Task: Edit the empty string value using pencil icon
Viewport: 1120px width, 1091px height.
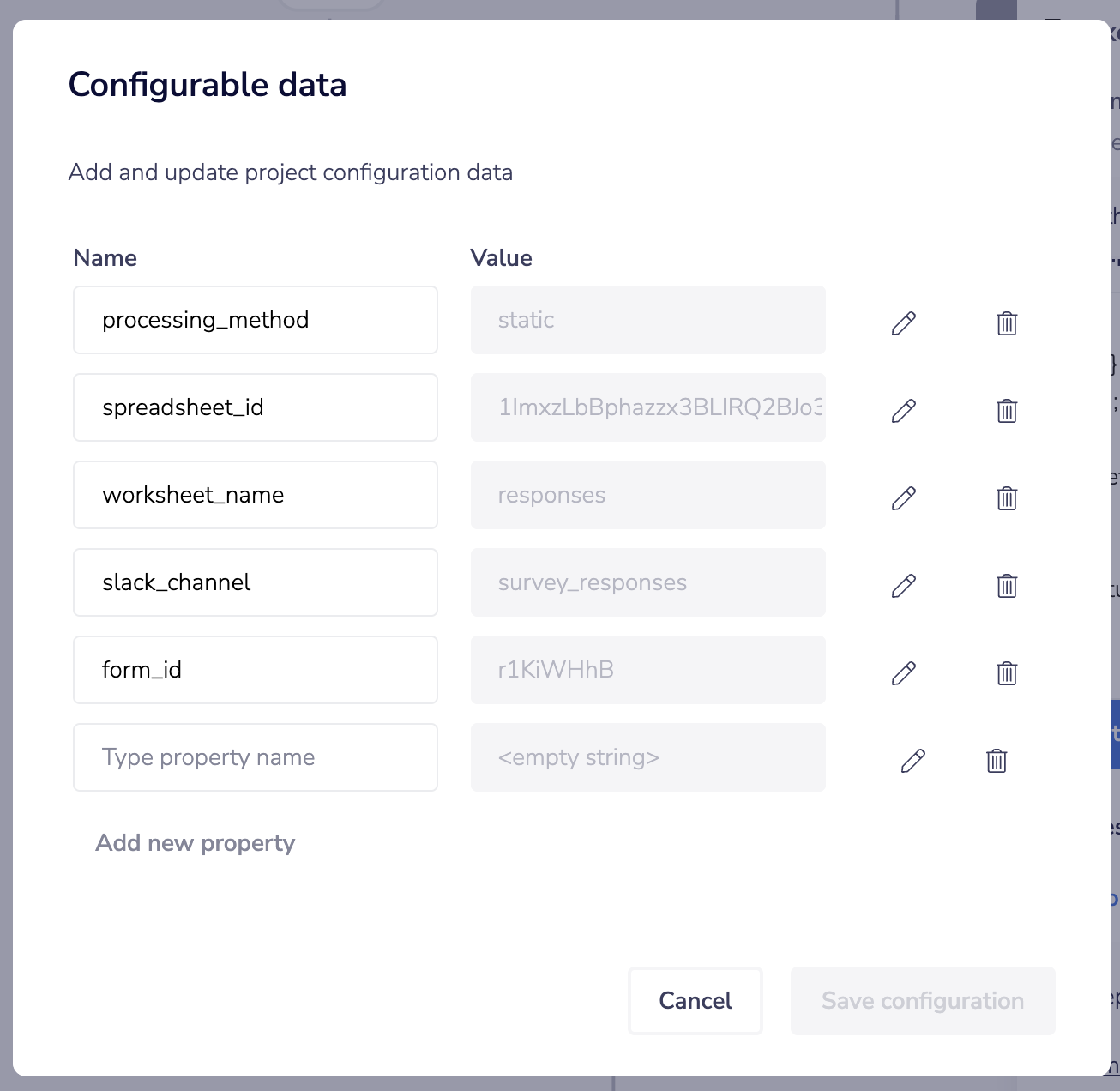Action: (x=912, y=761)
